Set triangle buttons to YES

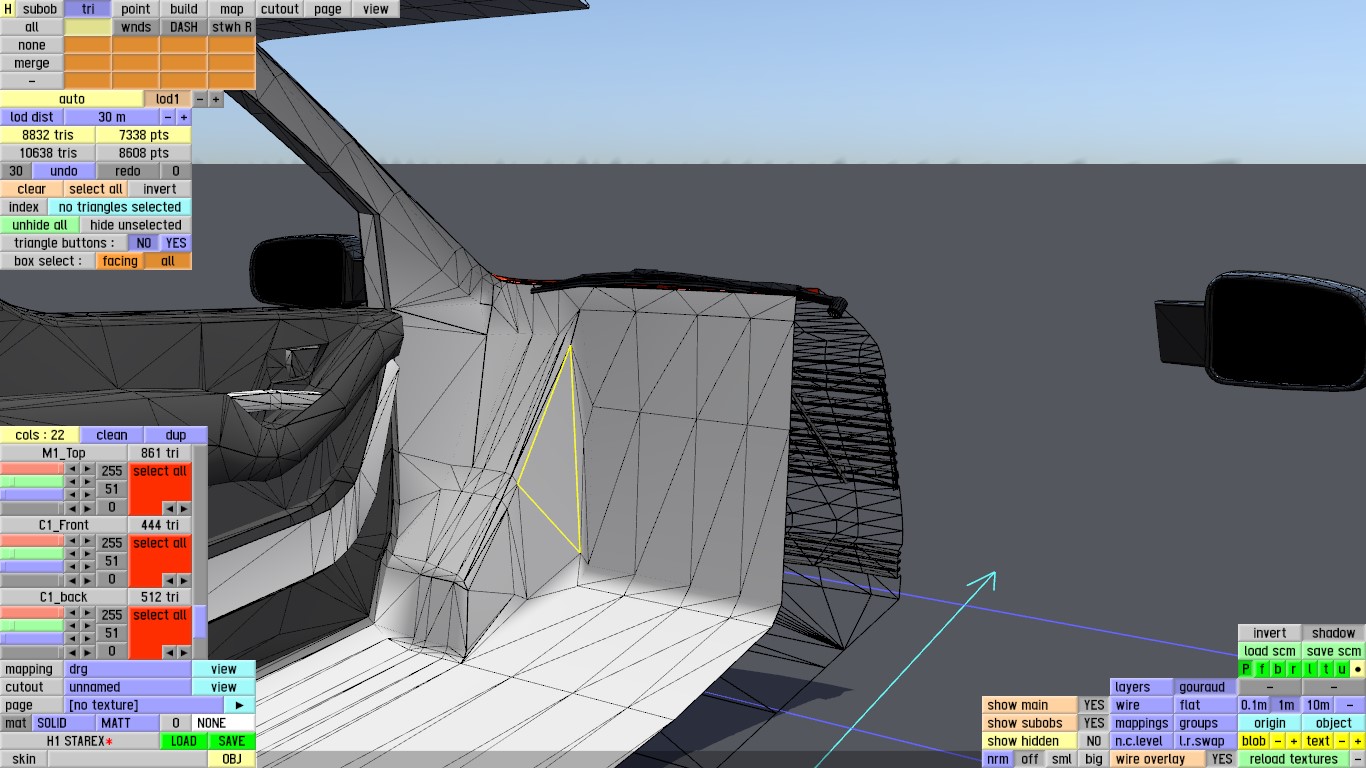[176, 243]
